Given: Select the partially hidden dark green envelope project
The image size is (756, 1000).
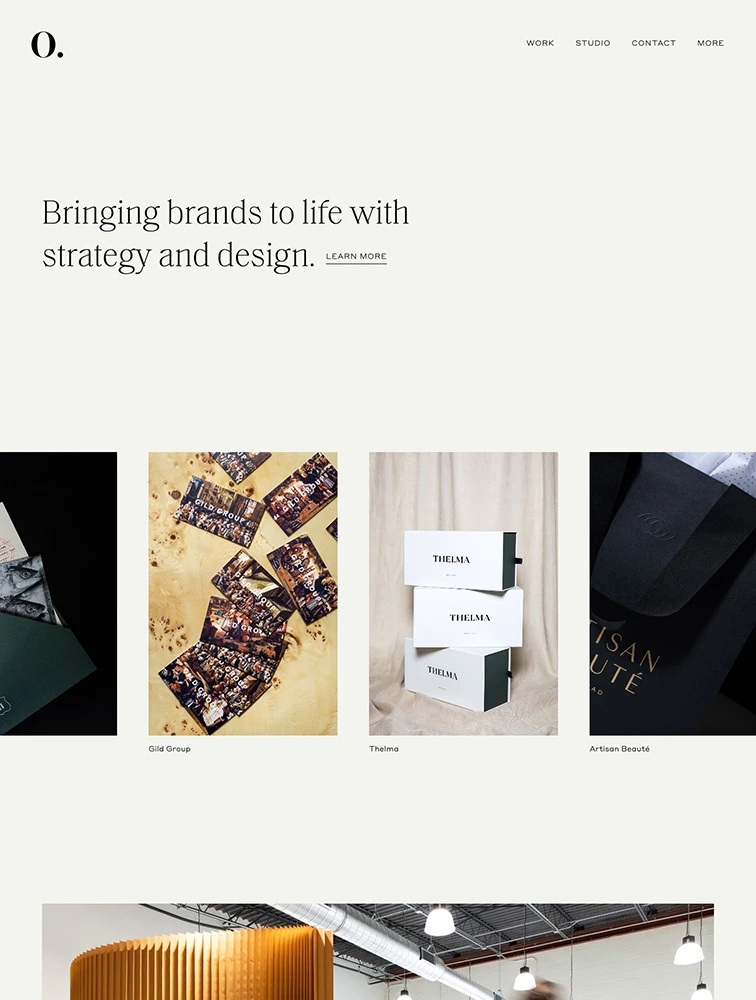Looking at the screenshot, I should (x=58, y=594).
